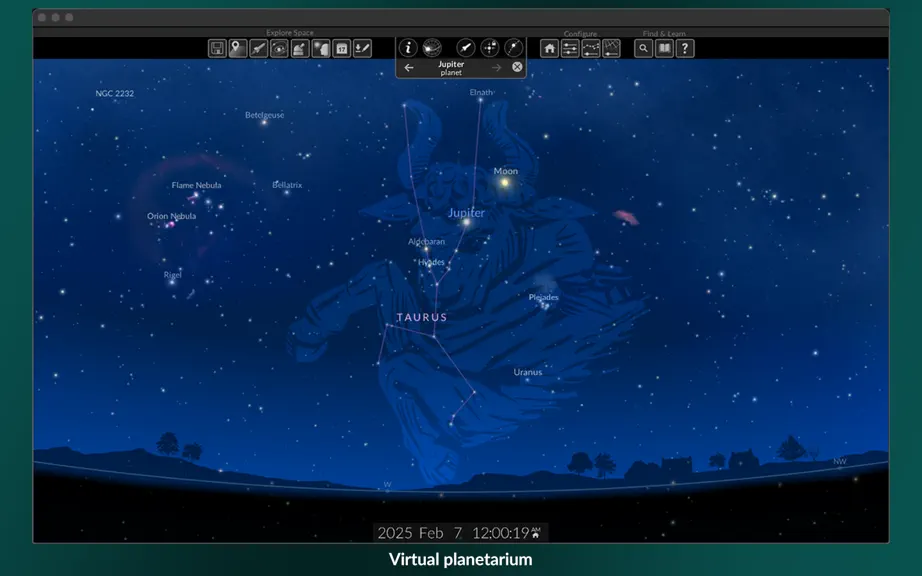
Task: Open the calendar date icon
Action: pyautogui.click(x=342, y=48)
